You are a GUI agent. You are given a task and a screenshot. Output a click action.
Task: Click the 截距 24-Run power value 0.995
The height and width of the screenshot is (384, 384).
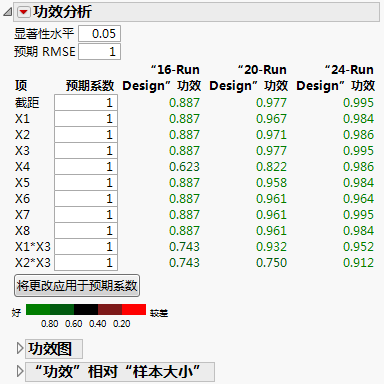(358, 103)
